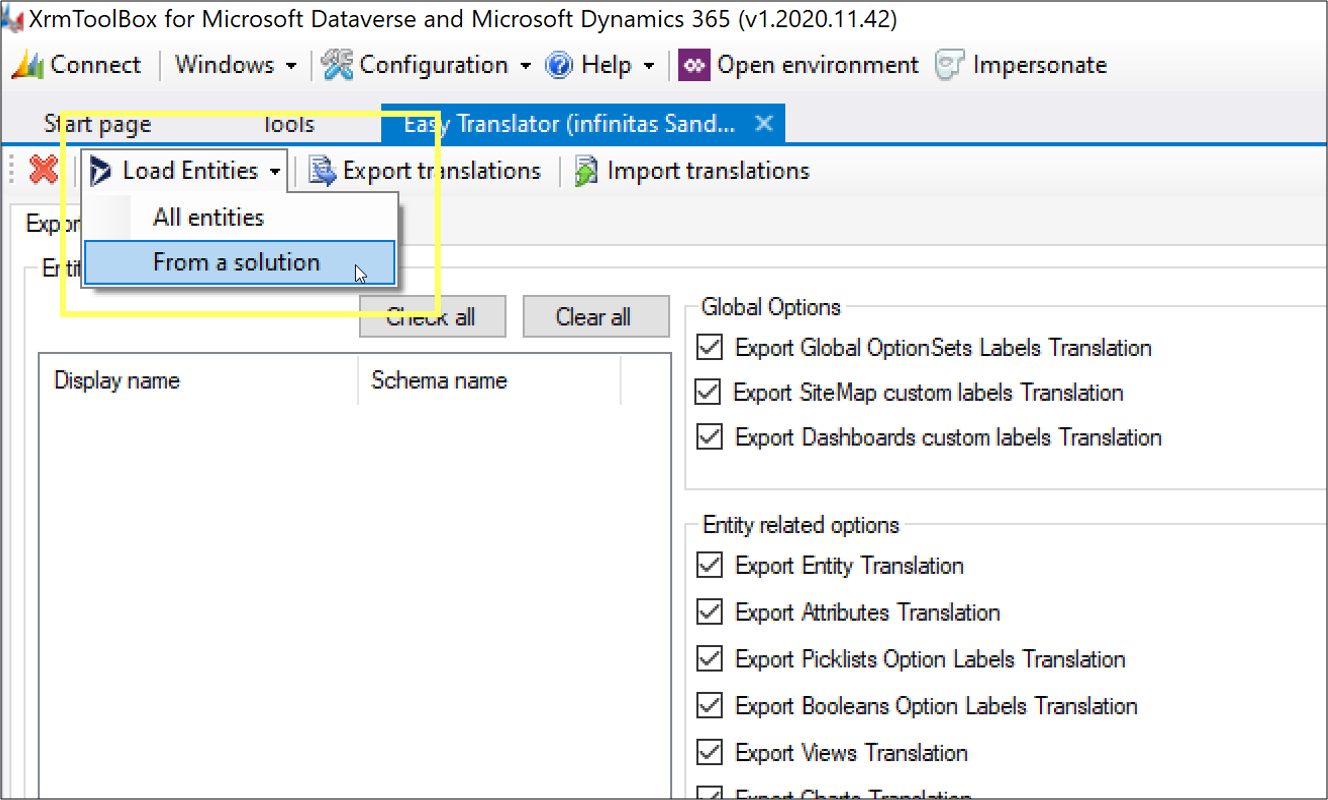Viewport: 1328px width, 800px height.
Task: Toggle Export SiteMap custom labels Translation
Action: 707,392
